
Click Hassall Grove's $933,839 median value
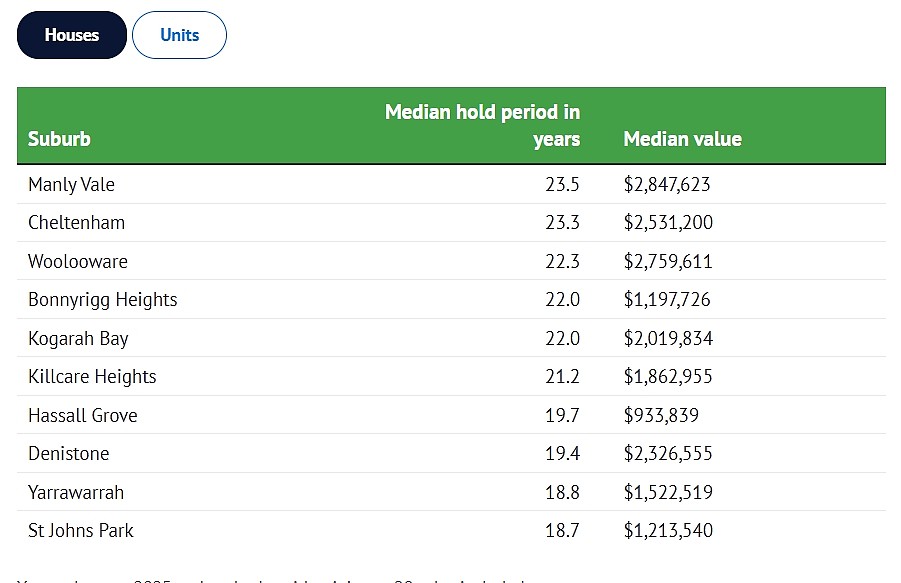(661, 415)
